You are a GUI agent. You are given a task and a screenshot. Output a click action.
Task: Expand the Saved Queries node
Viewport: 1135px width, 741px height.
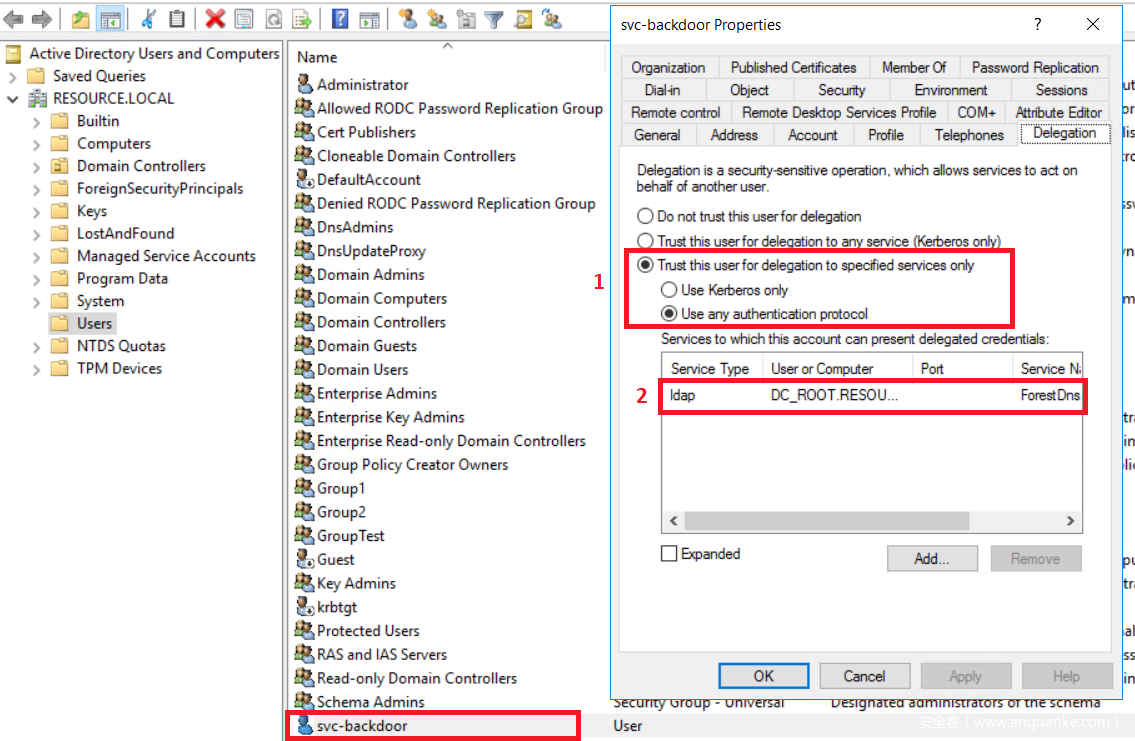click(x=12, y=77)
